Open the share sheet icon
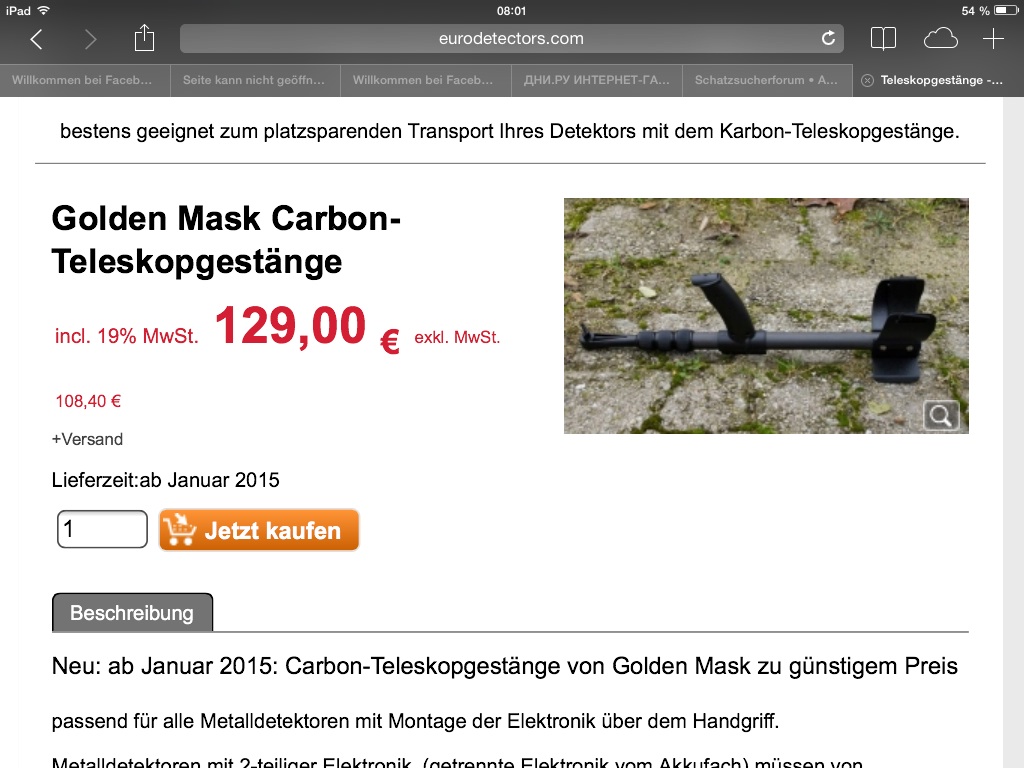1024x768 pixels. click(x=144, y=37)
